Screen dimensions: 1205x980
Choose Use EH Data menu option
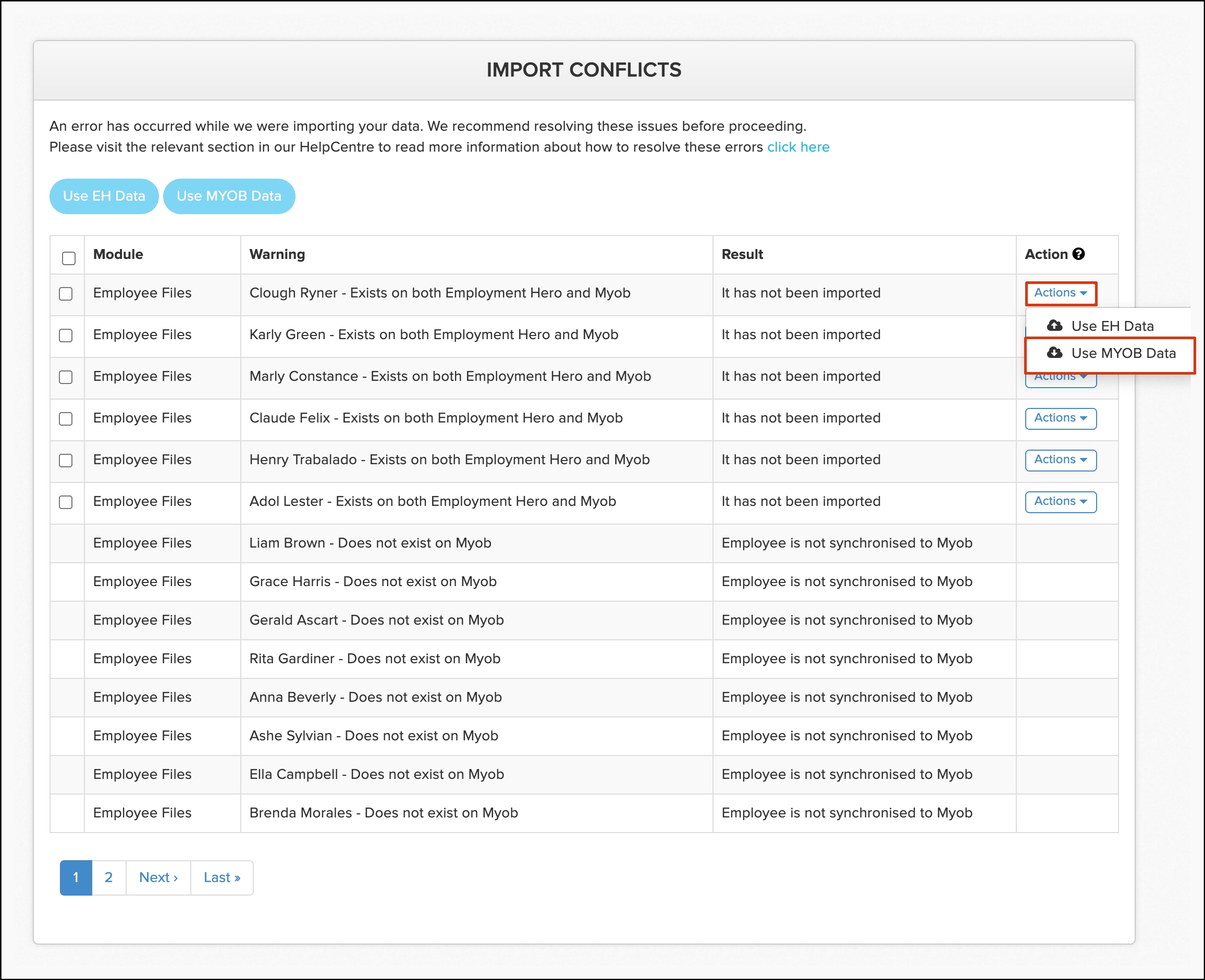click(1111, 326)
